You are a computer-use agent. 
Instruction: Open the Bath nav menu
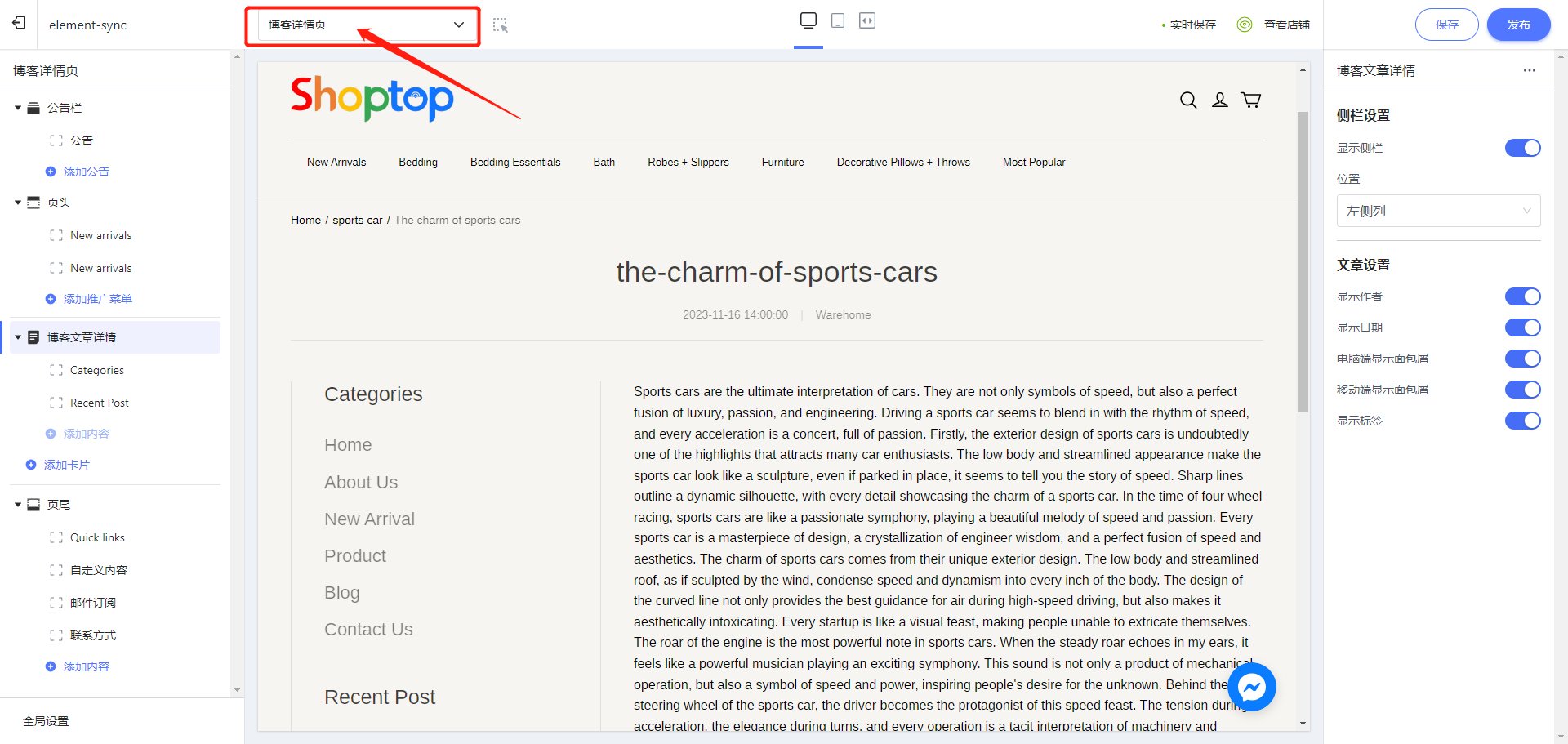[604, 163]
